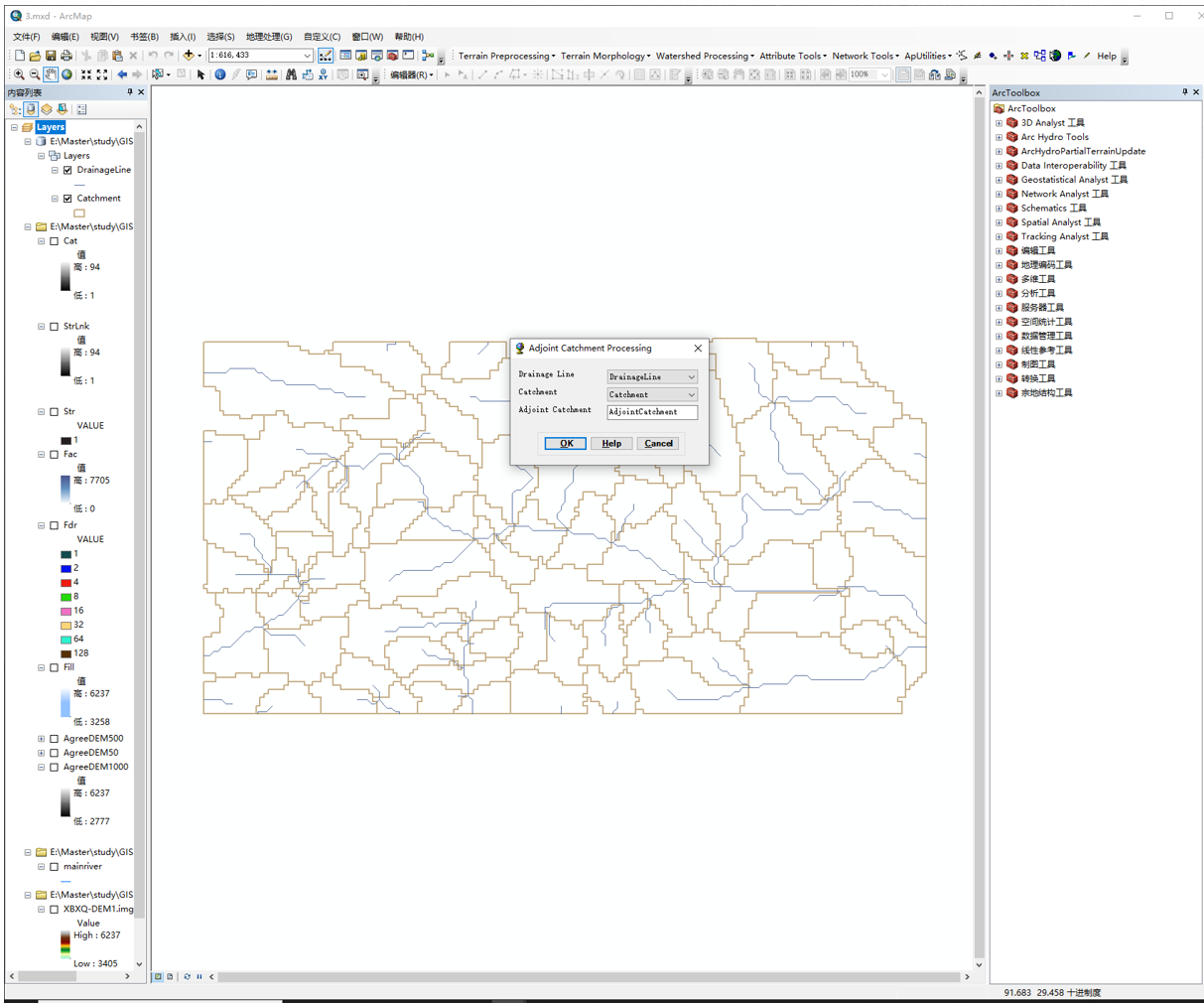Viewport: 1204px width, 1003px height.
Task: Select the Zoom In tool
Action: pyautogui.click(x=18, y=73)
